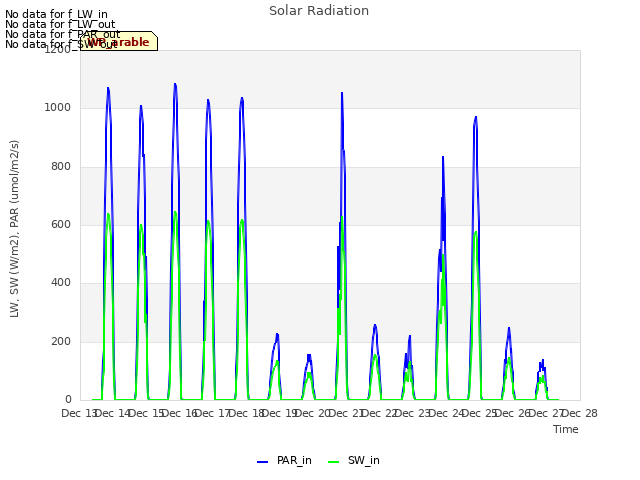Click the PAR_in peak on Dec 17
The height and width of the screenshot is (480, 640).
click(242, 98)
